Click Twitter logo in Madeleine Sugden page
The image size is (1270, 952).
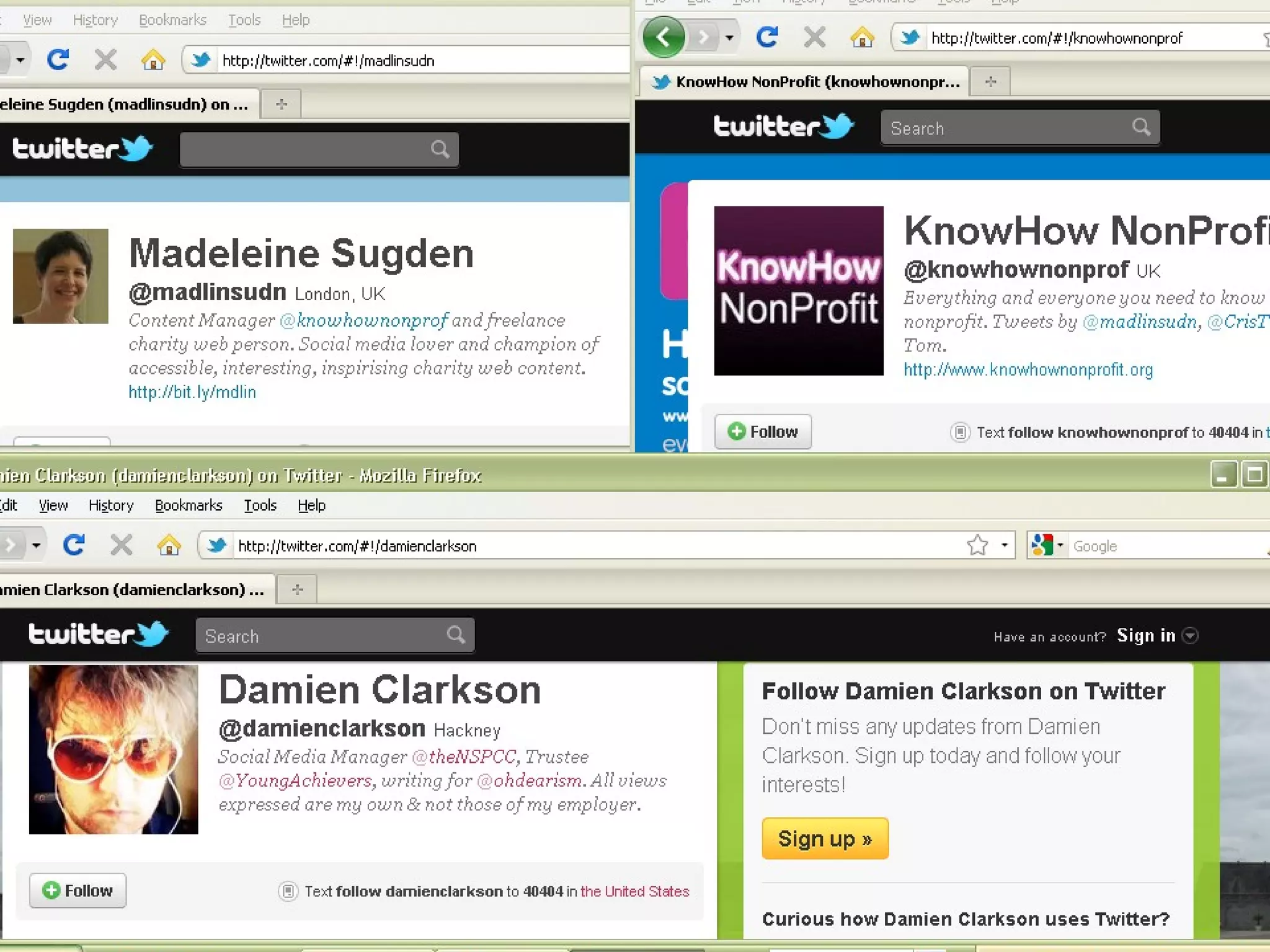[82, 149]
